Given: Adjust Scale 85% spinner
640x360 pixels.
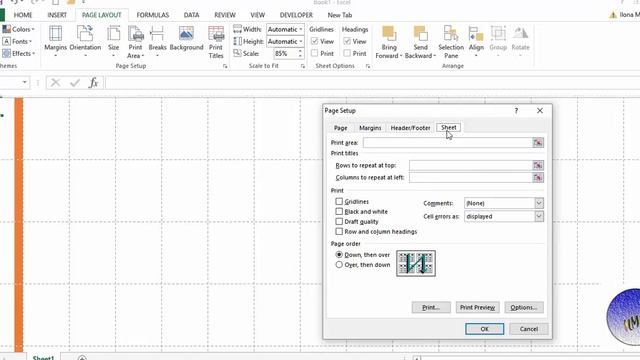Looking at the screenshot, I should coord(300,53).
